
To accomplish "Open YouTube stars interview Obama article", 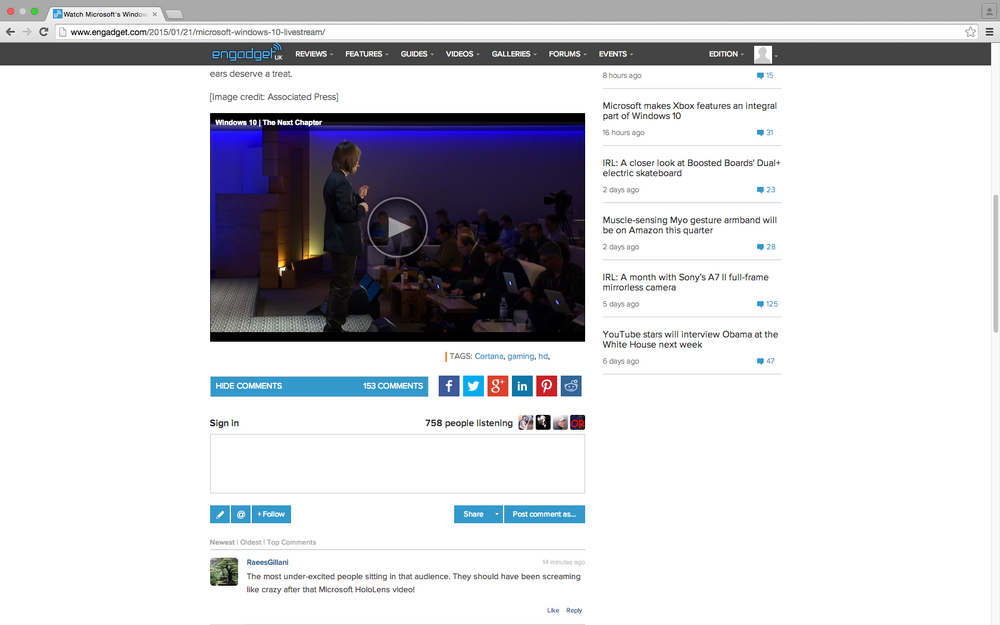I will pyautogui.click(x=690, y=339).
